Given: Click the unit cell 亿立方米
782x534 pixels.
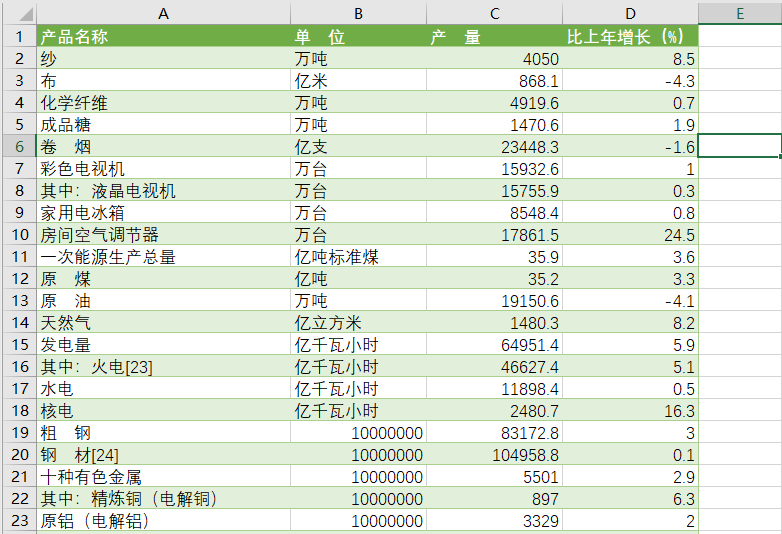Looking at the screenshot, I should [x=359, y=323].
